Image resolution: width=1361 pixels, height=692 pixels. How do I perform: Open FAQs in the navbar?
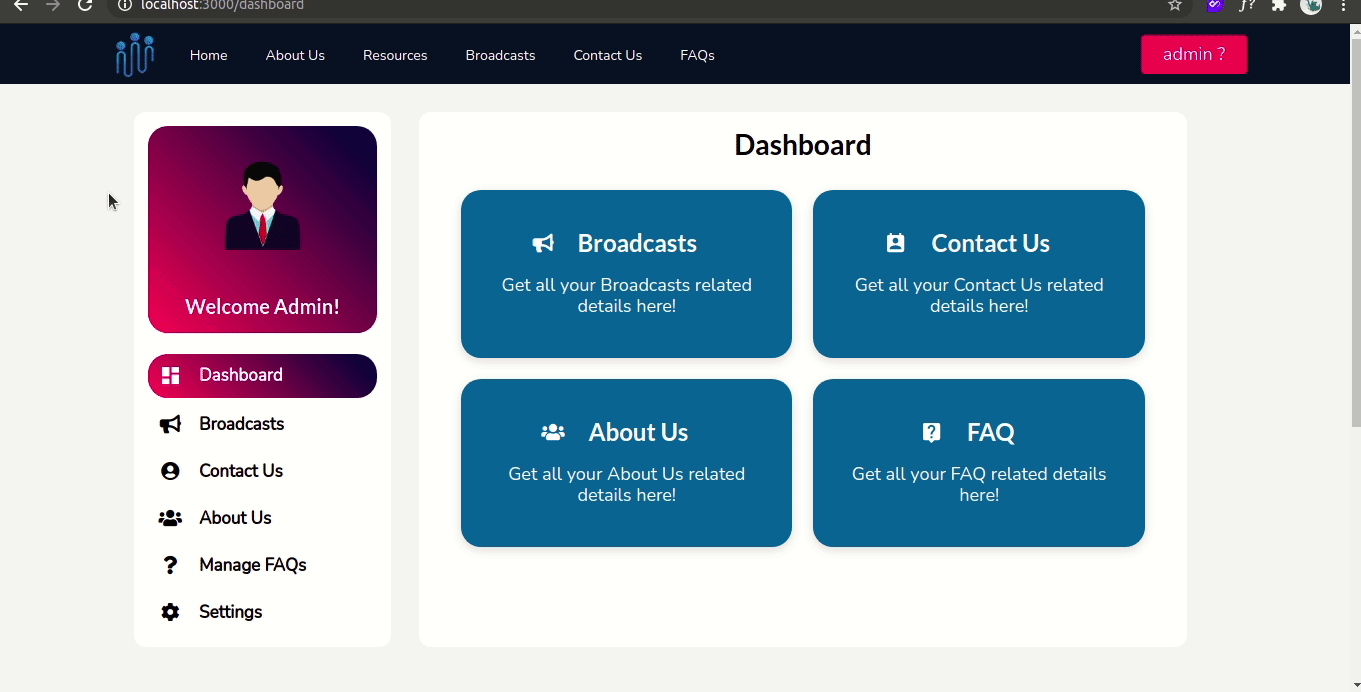coord(697,55)
